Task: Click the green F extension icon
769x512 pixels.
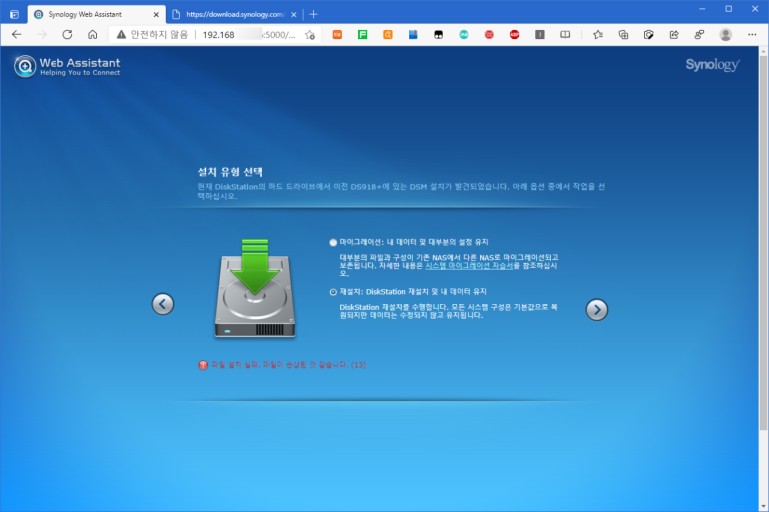Action: click(362, 34)
